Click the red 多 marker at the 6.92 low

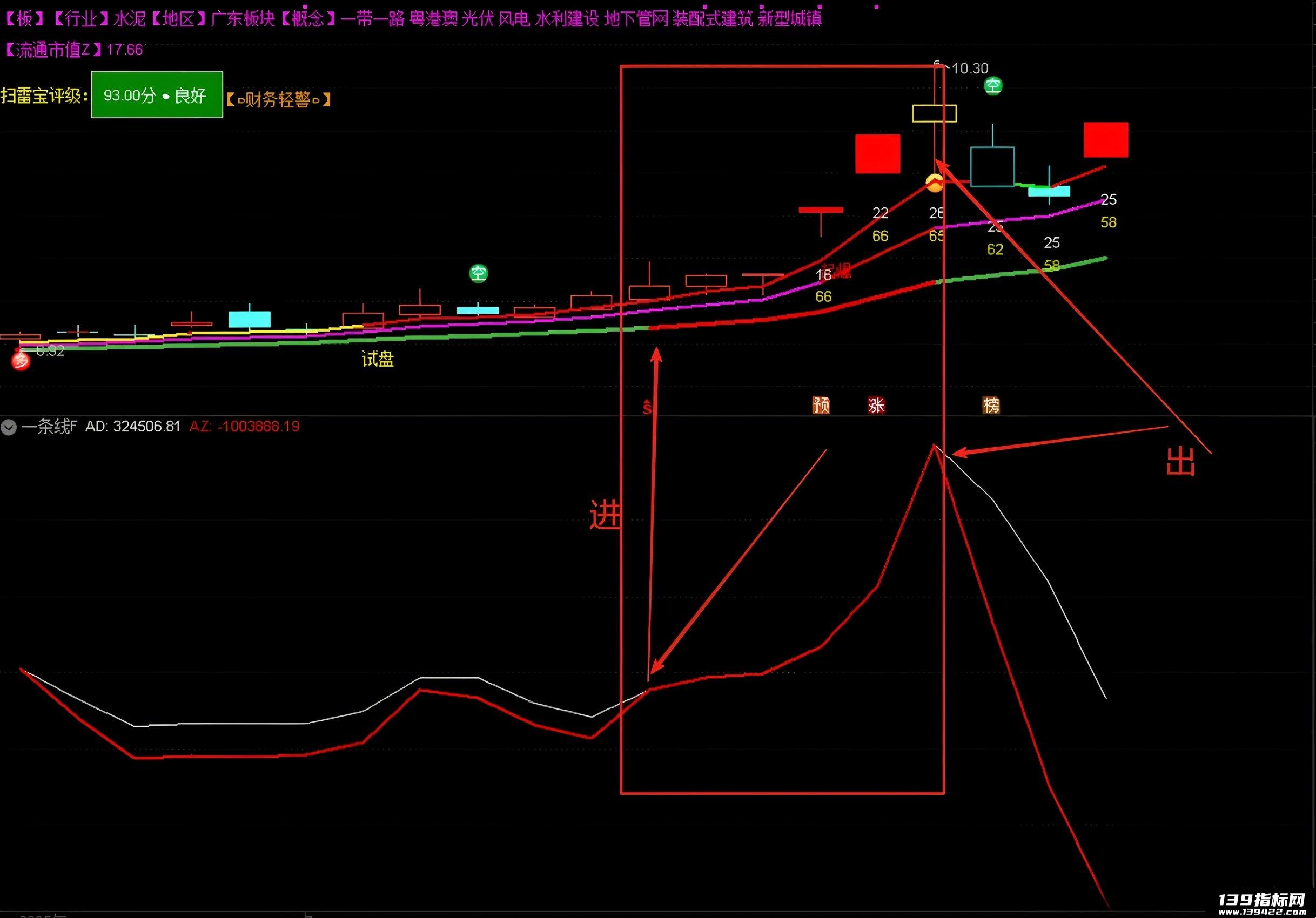coord(21,361)
